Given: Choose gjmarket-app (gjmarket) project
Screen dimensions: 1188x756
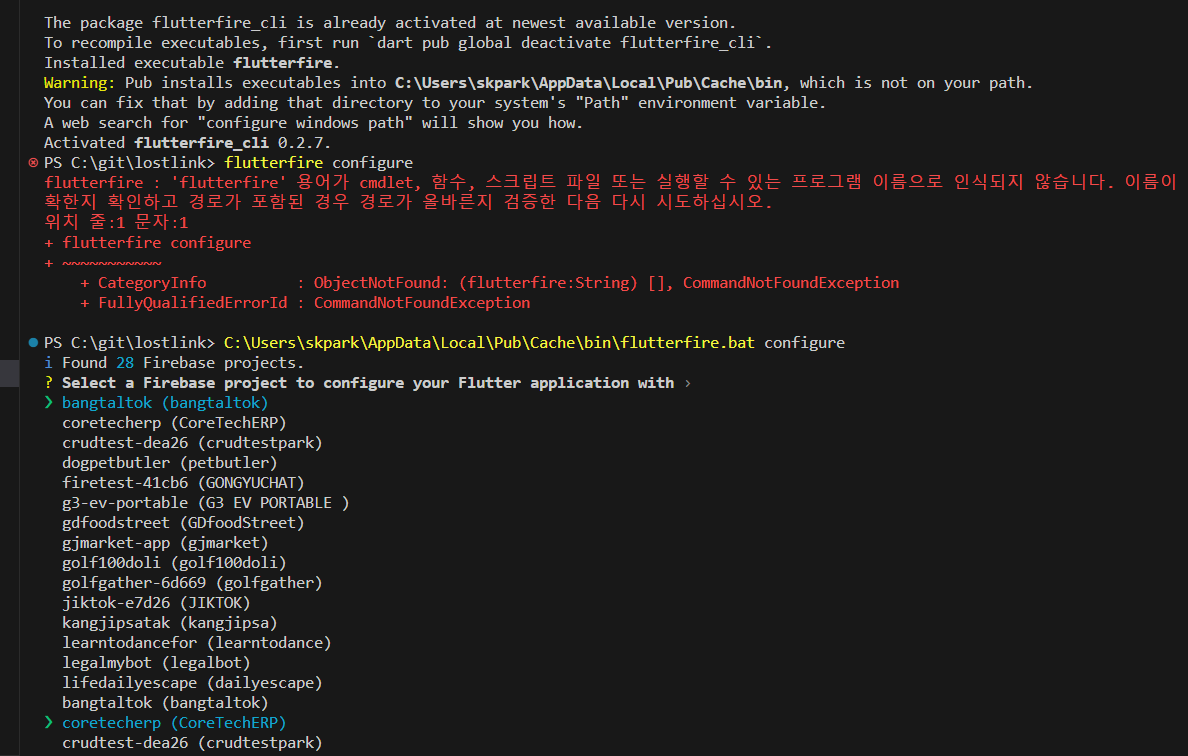Looking at the screenshot, I should [x=165, y=543].
